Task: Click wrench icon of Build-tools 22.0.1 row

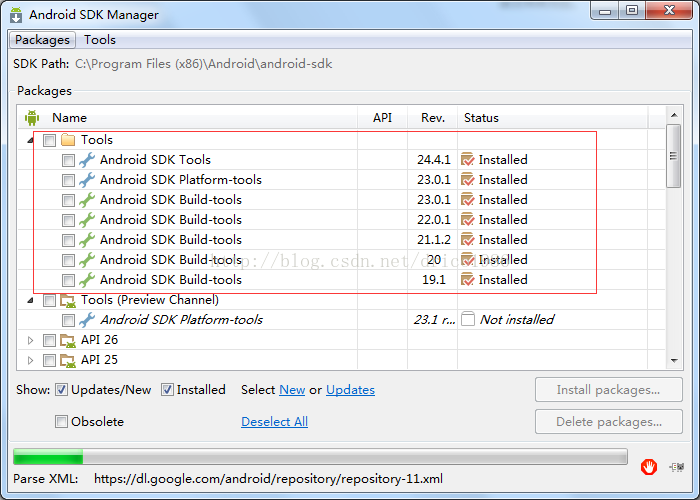Action: click(x=87, y=220)
